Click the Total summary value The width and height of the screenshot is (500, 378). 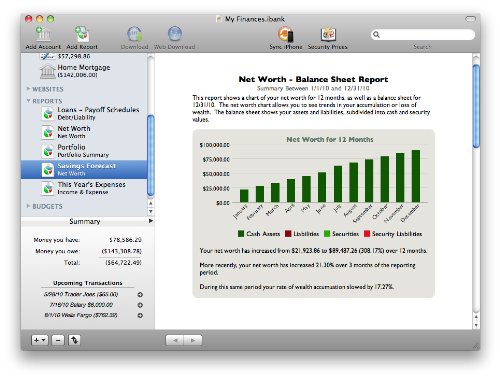[x=124, y=263]
